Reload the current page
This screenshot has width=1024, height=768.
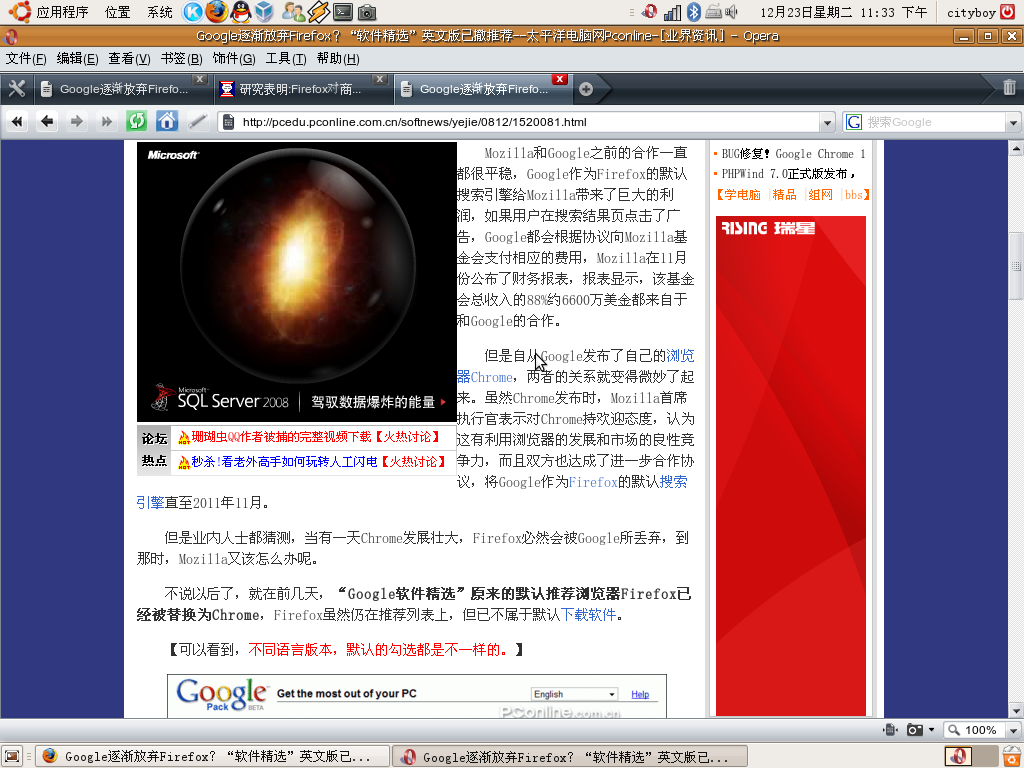tap(136, 121)
